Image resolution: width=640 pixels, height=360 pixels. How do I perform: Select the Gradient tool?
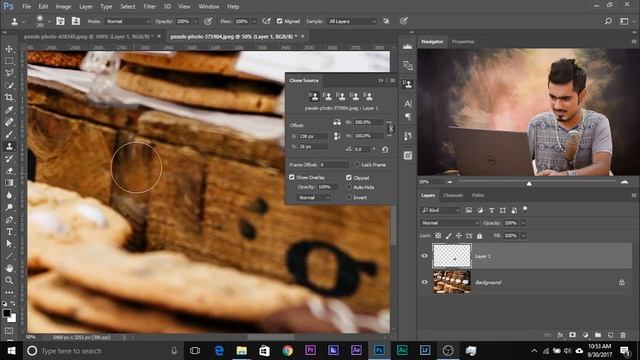pos(9,183)
